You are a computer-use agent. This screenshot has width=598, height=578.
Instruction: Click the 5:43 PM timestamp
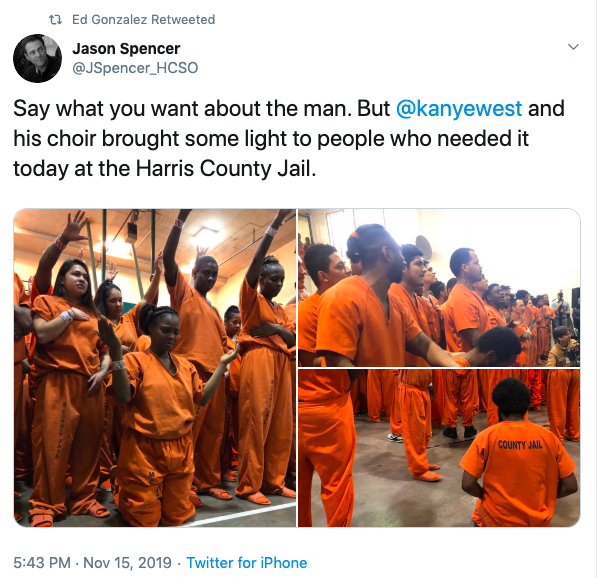[42, 563]
